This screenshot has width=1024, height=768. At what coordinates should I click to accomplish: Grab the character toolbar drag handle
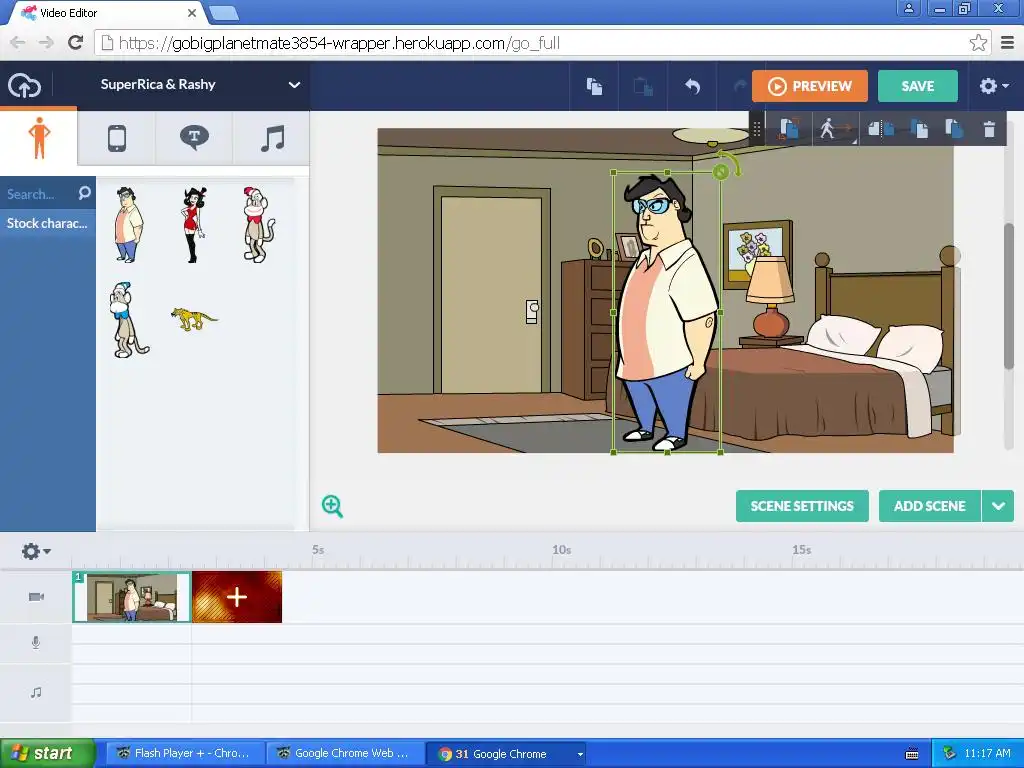click(757, 129)
